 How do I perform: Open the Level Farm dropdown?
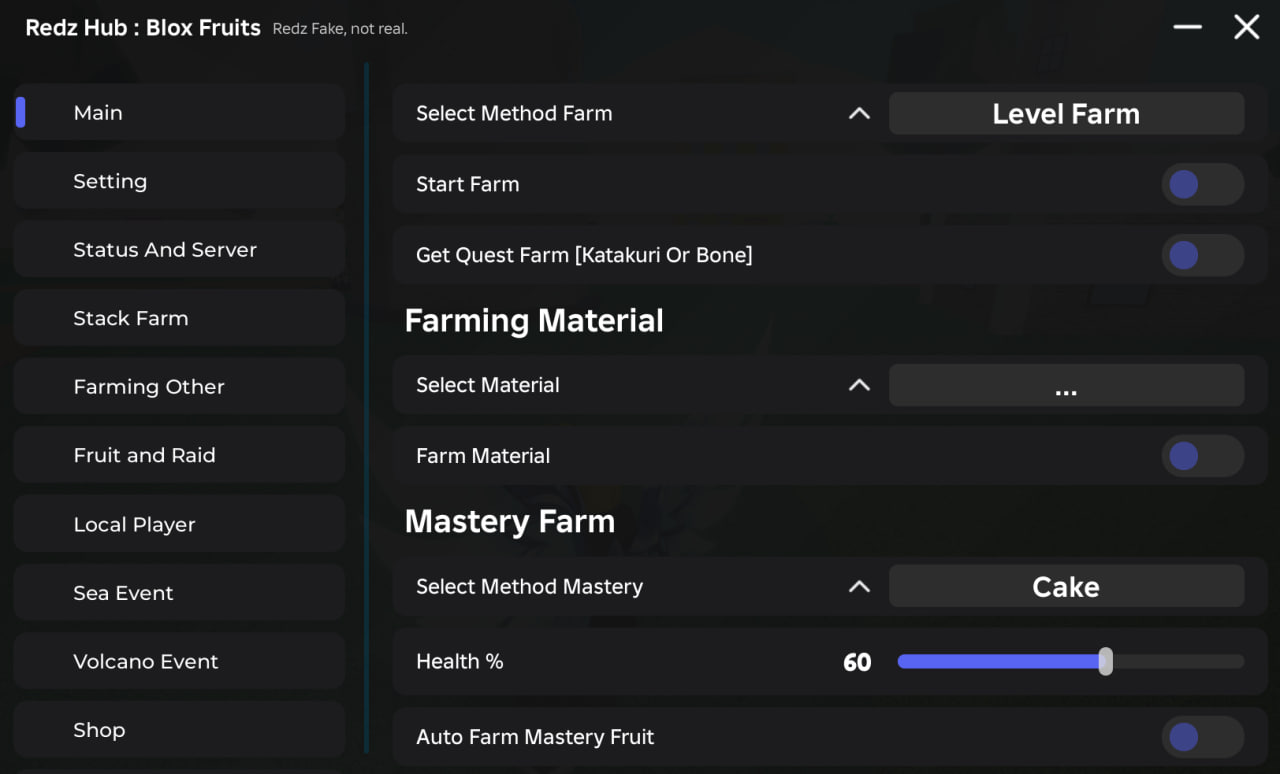click(1066, 114)
